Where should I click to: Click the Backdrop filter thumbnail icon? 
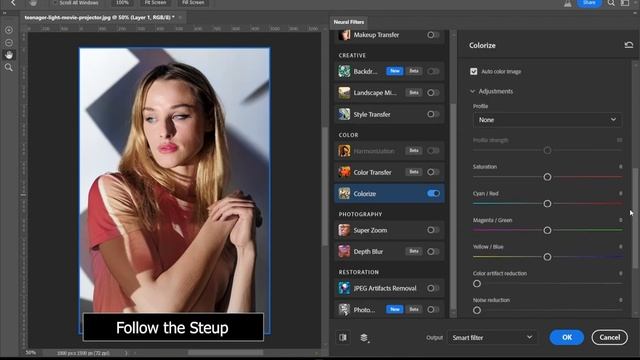(344, 71)
